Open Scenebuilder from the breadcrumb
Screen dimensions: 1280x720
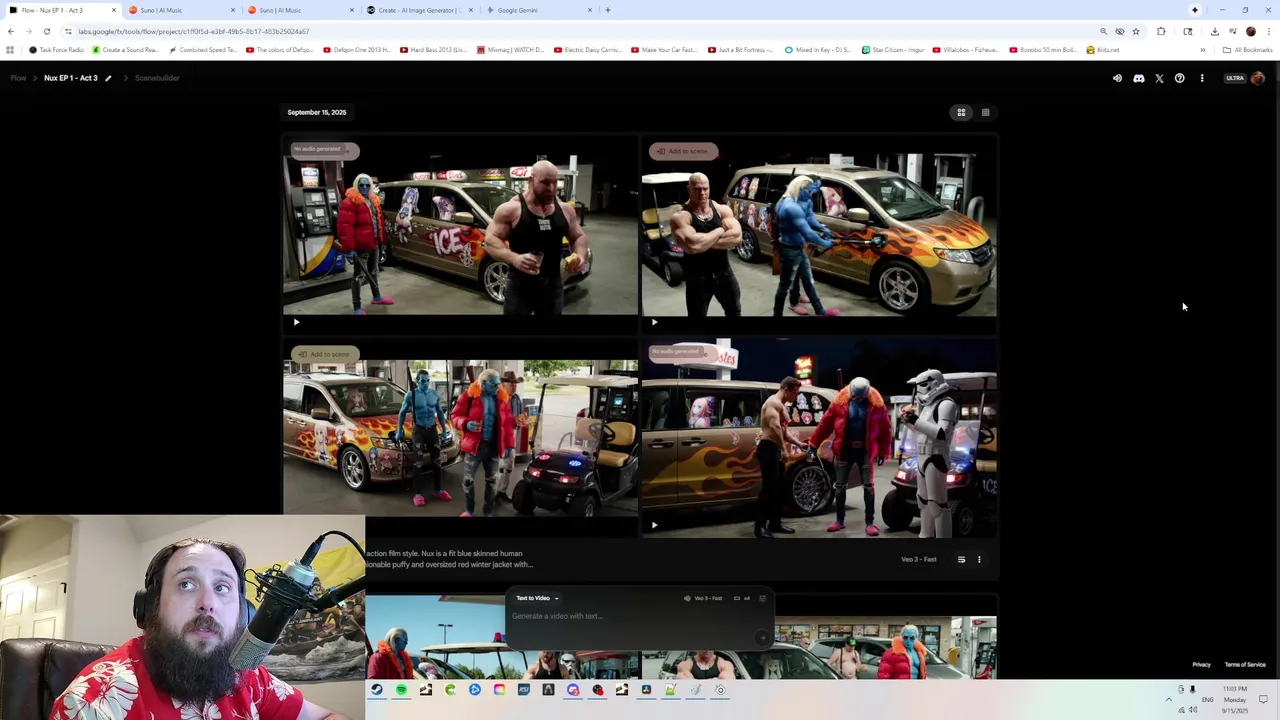coord(157,78)
